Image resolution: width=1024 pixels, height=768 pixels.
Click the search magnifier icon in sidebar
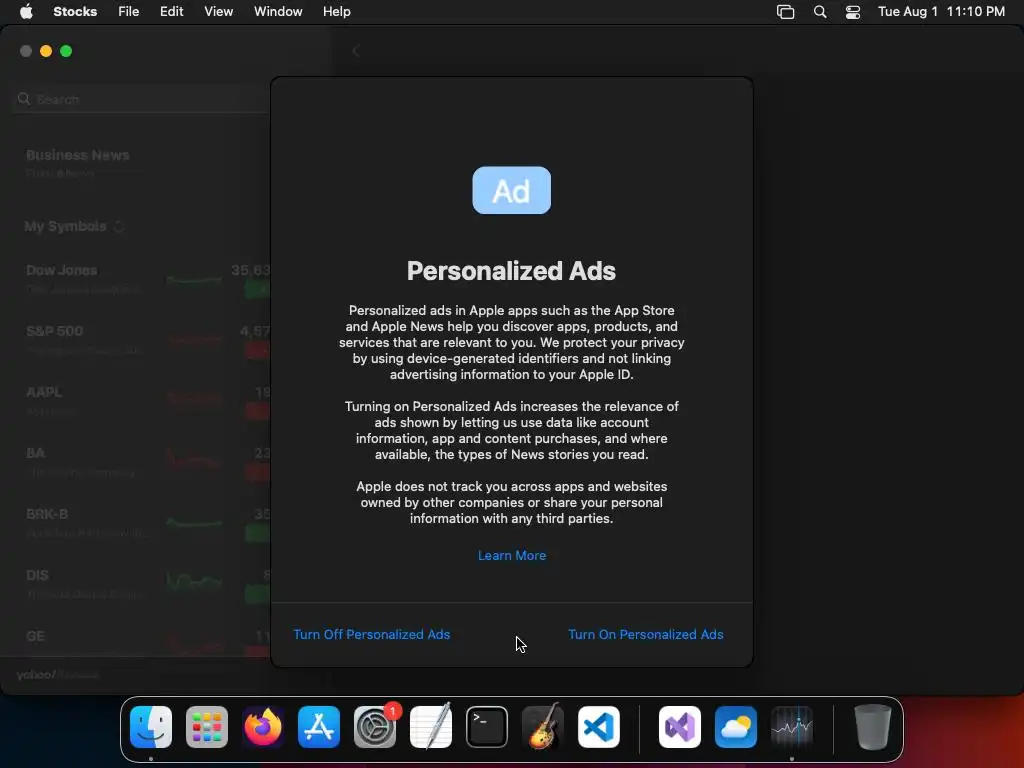point(24,99)
